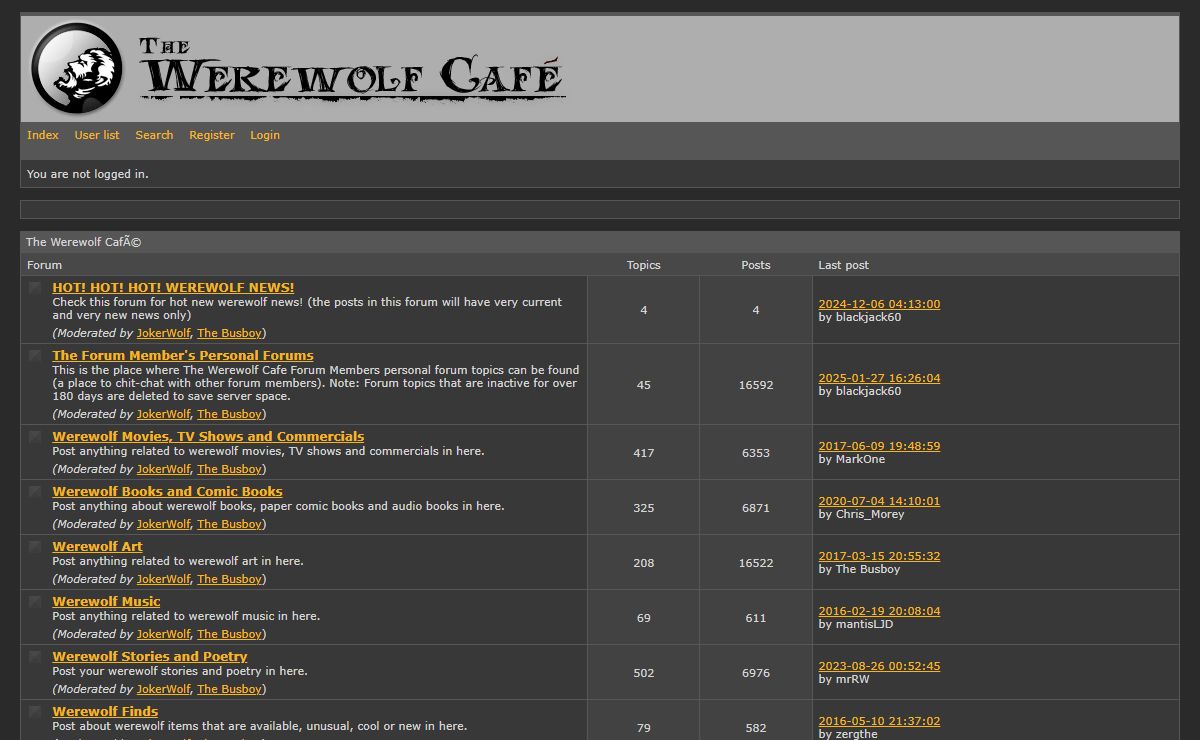The width and height of the screenshot is (1200, 740).
Task: Click status icon beside Werewolf Stories and Poetry
Action: pyautogui.click(x=35, y=657)
